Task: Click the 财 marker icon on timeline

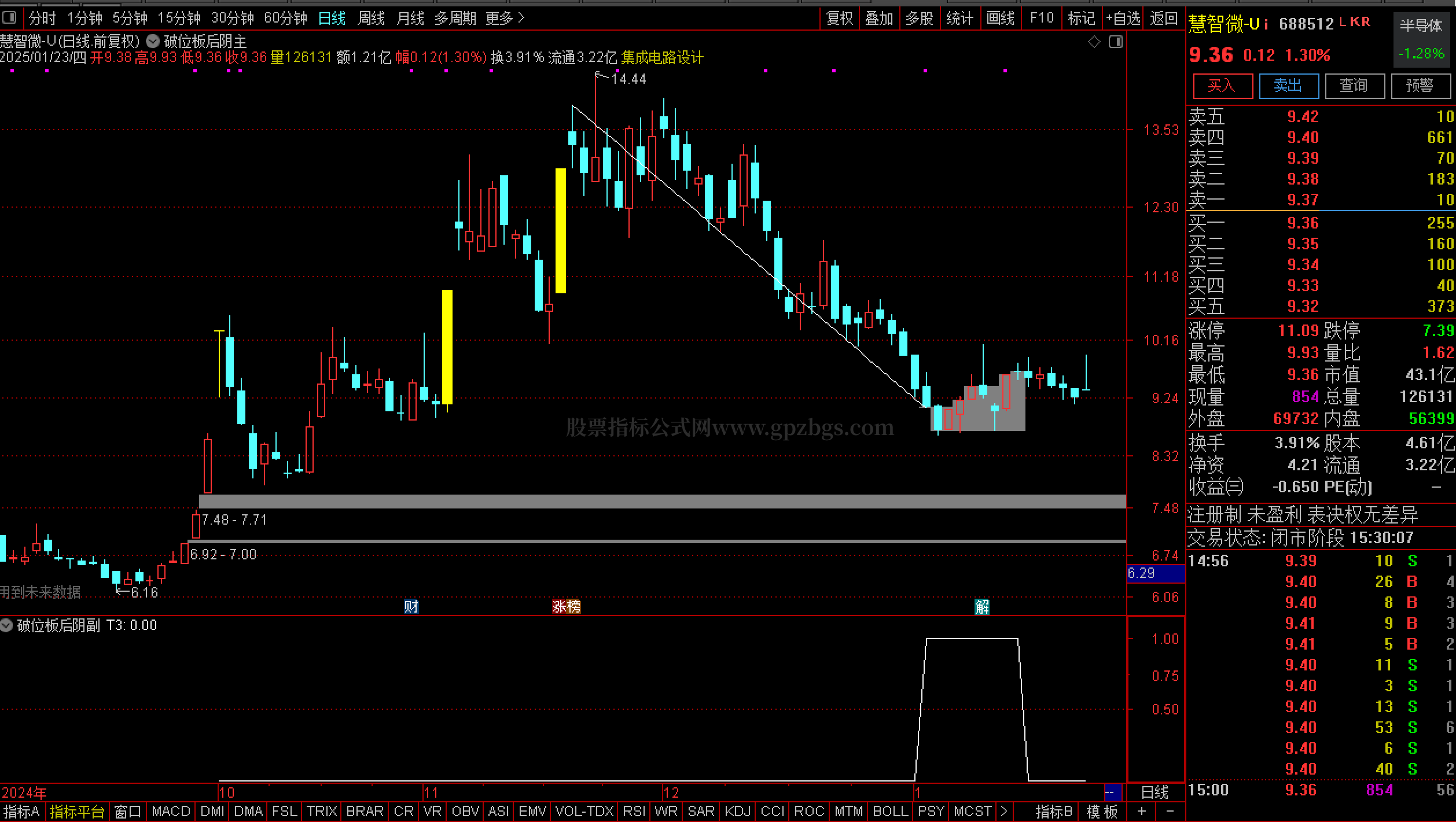Action: (x=411, y=606)
